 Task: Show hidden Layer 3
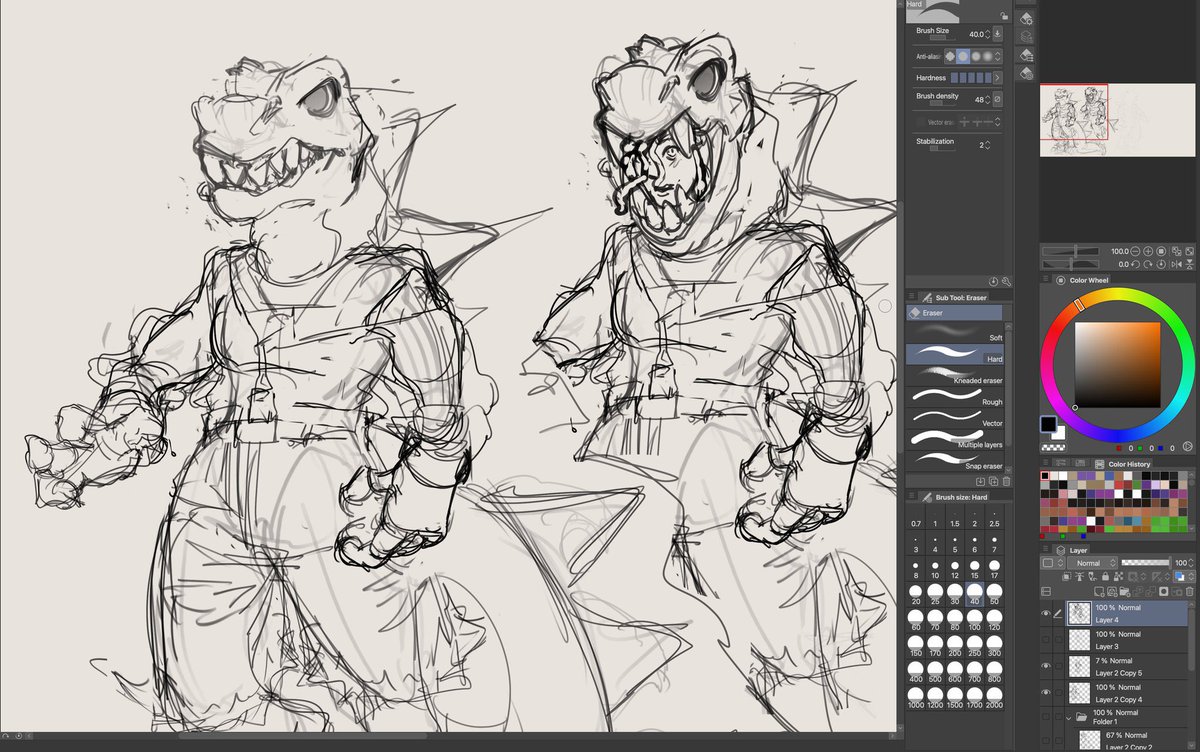1046,640
